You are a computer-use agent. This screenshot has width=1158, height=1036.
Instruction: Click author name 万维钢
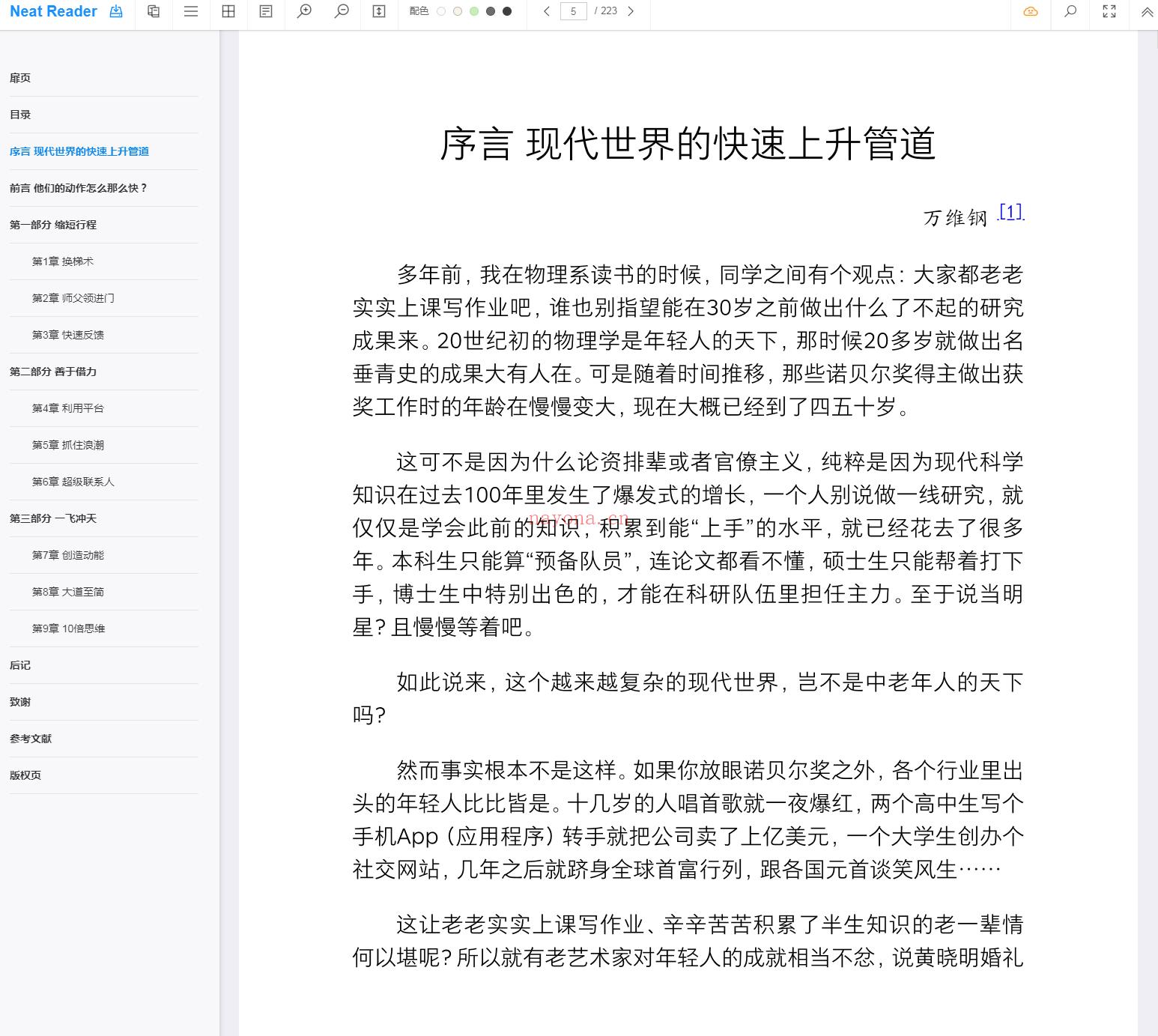pos(956,217)
